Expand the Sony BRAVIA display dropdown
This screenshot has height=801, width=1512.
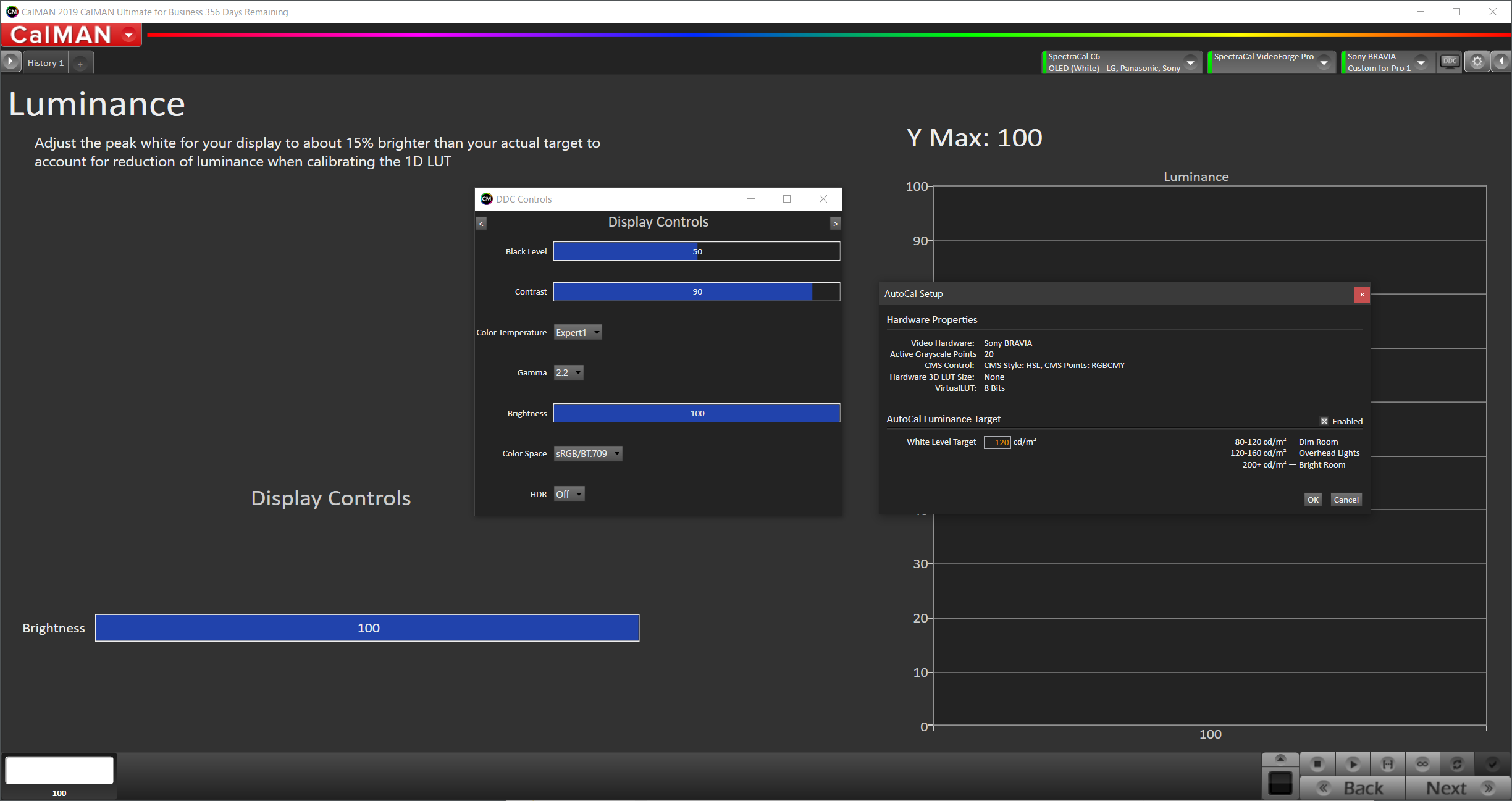[x=1421, y=62]
